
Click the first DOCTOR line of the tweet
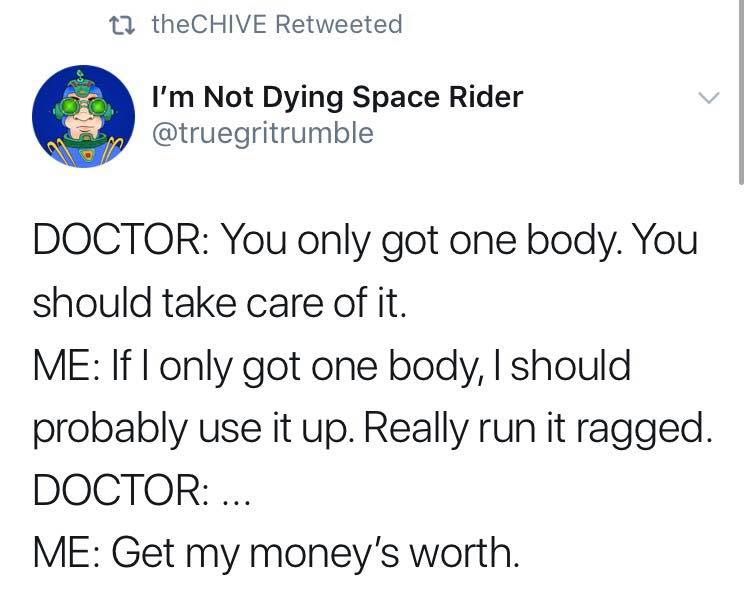tap(365, 240)
